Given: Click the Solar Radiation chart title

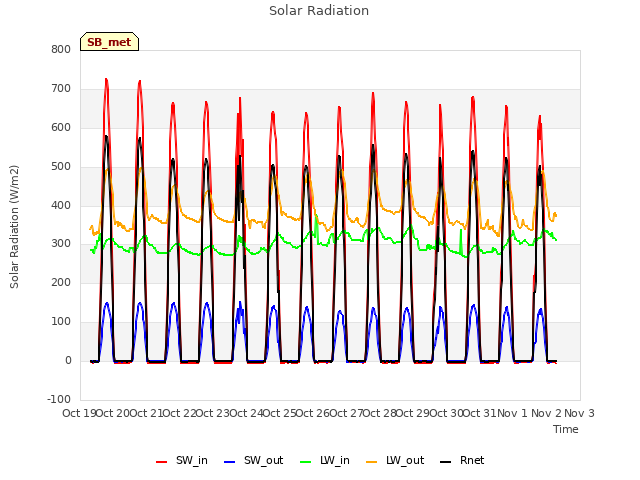Looking at the screenshot, I should click(319, 11).
